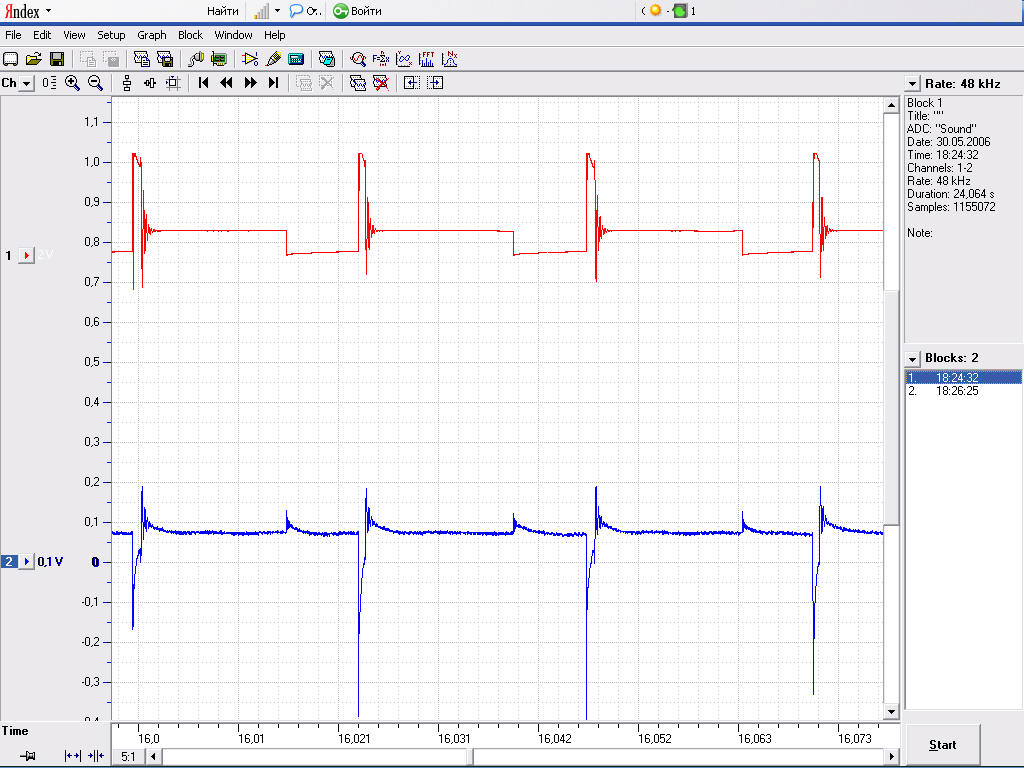Open the Setup menu
The width and height of the screenshot is (1024, 768).
pyautogui.click(x=111, y=35)
